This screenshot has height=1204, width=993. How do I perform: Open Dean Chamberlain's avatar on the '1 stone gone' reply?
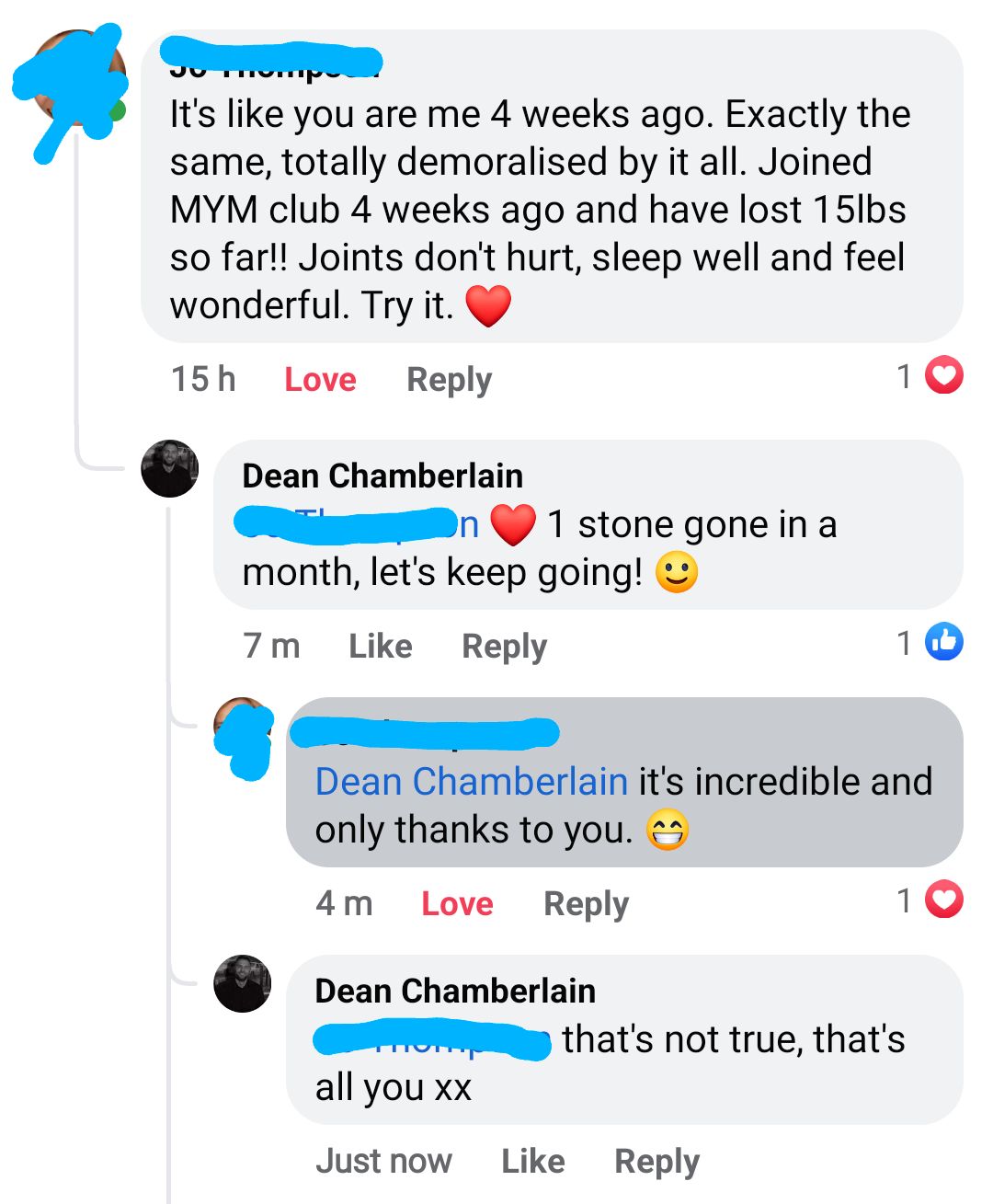coord(170,469)
